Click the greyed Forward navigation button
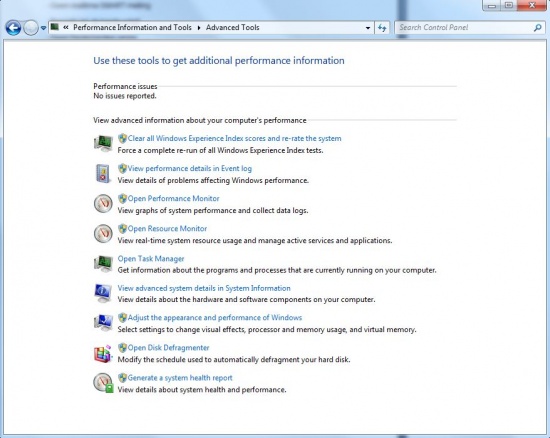 31,28
